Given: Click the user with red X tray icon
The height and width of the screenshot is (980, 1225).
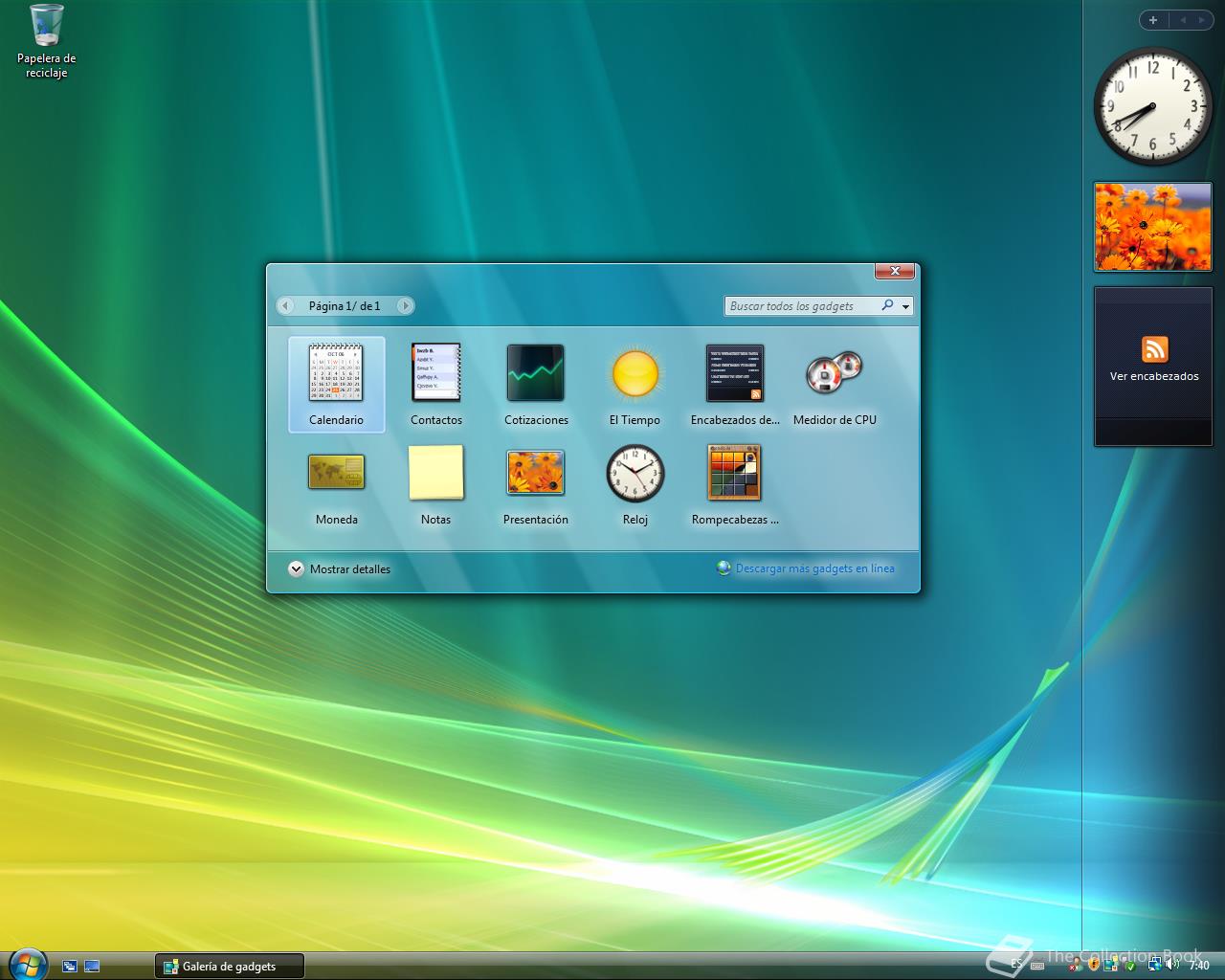Looking at the screenshot, I should [x=1075, y=965].
